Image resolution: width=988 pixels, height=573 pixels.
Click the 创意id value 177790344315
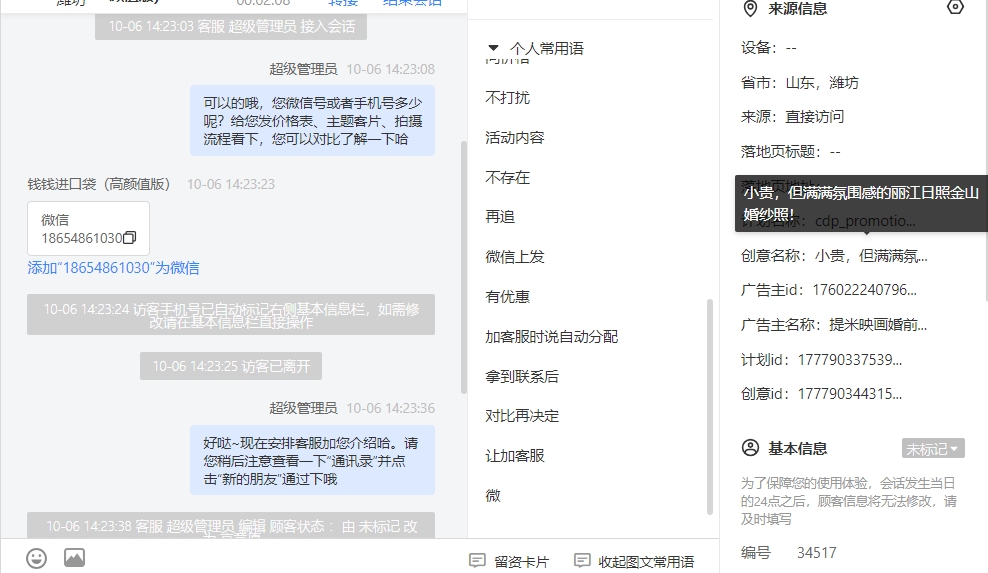click(x=850, y=394)
